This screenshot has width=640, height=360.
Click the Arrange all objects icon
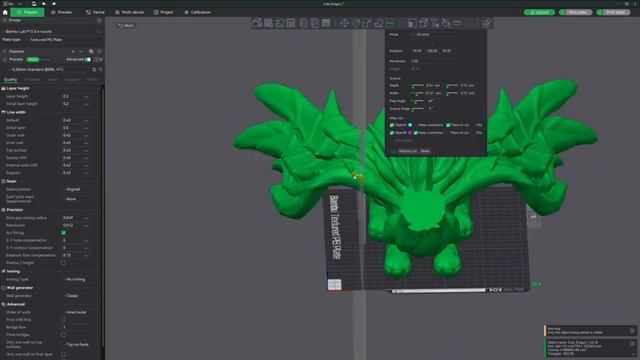point(291,23)
